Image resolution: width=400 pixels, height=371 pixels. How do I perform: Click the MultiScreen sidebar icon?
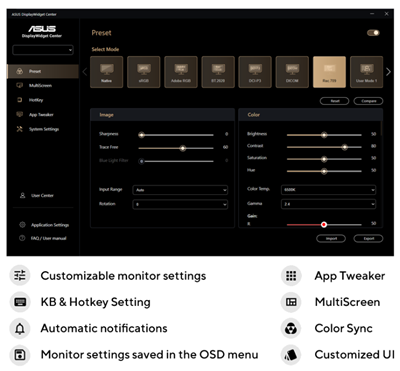tap(20, 85)
